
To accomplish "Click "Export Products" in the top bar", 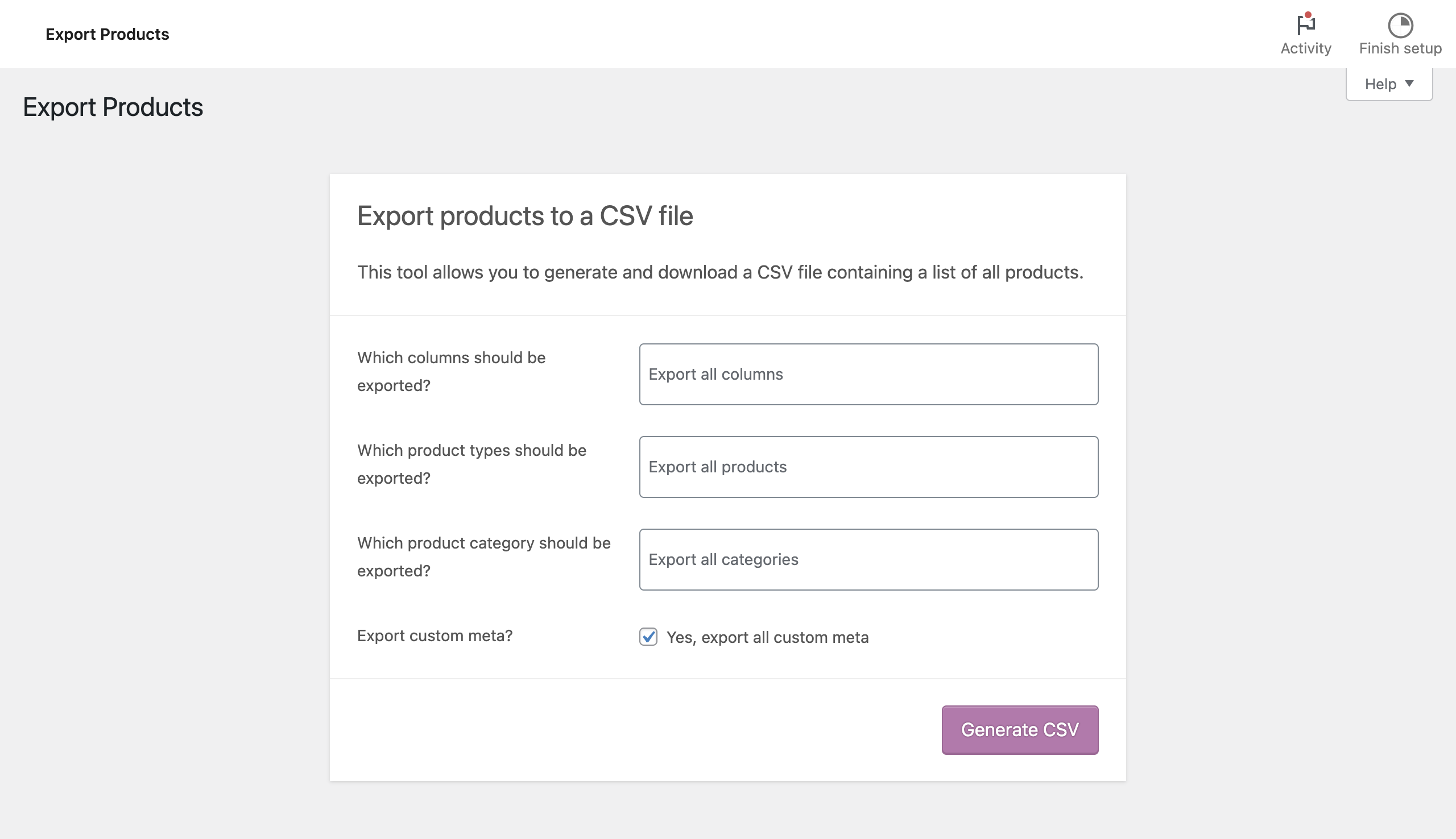I will pyautogui.click(x=107, y=34).
